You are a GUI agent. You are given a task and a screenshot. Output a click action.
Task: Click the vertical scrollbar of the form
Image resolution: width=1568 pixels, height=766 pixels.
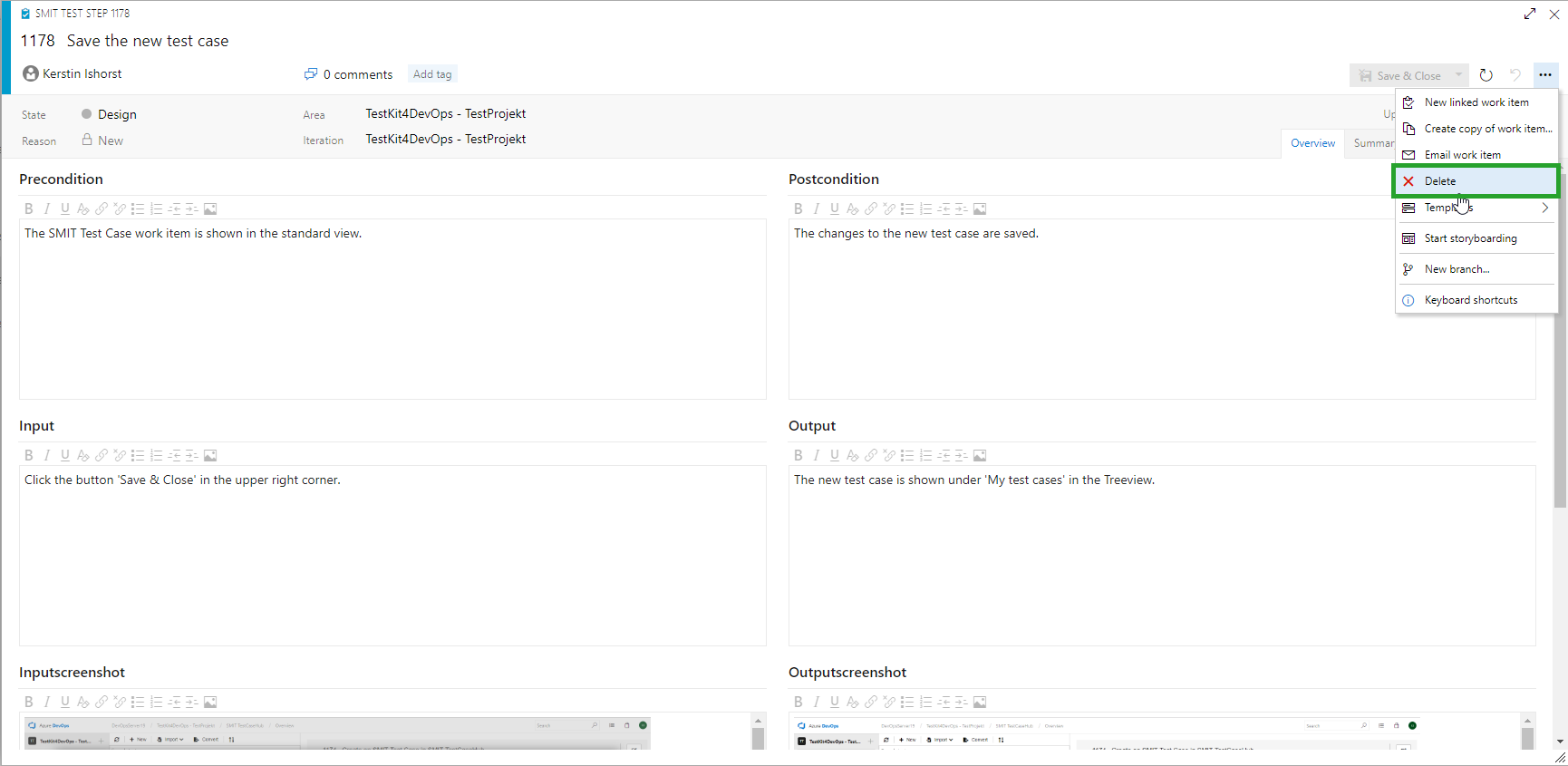pos(1560,408)
